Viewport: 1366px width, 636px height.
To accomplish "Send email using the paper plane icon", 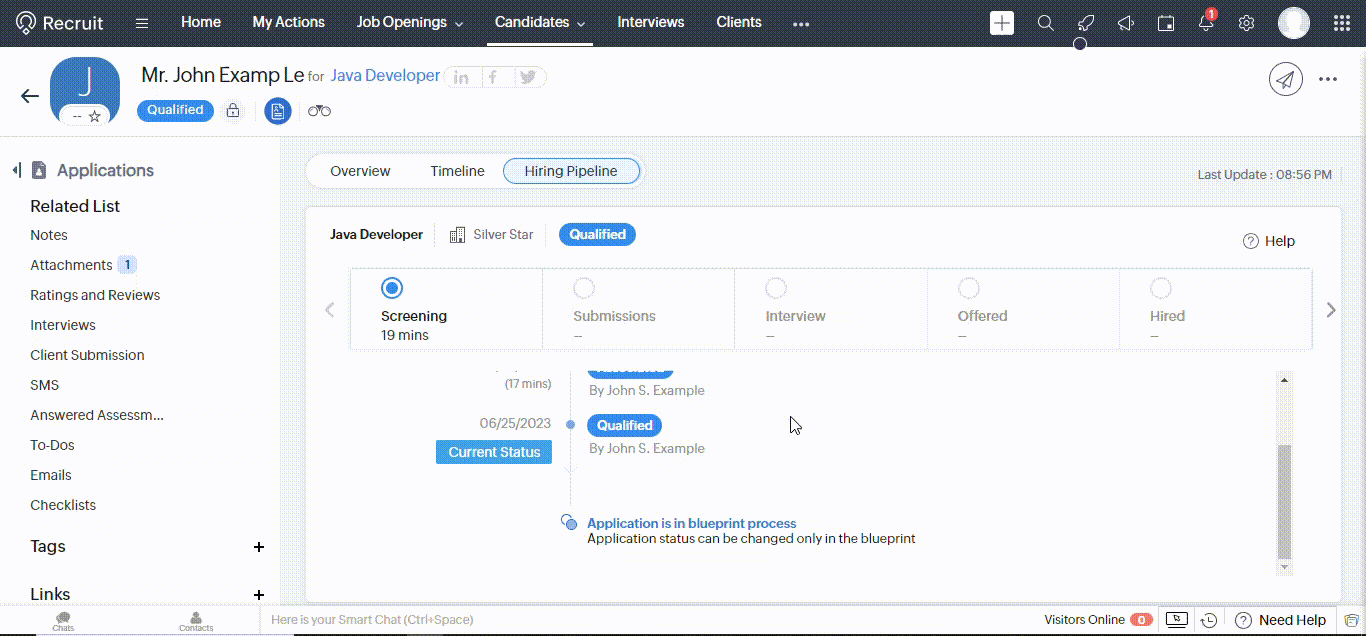I will click(x=1286, y=79).
